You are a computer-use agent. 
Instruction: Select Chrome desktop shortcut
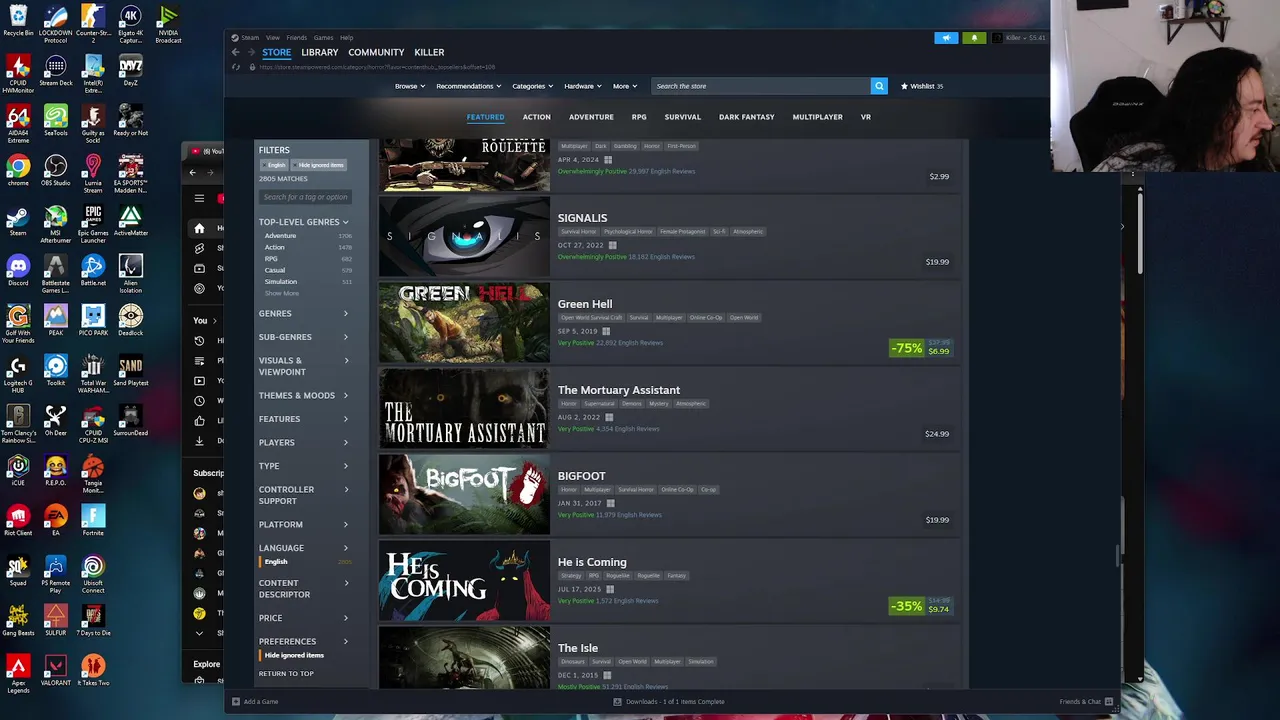[18, 171]
